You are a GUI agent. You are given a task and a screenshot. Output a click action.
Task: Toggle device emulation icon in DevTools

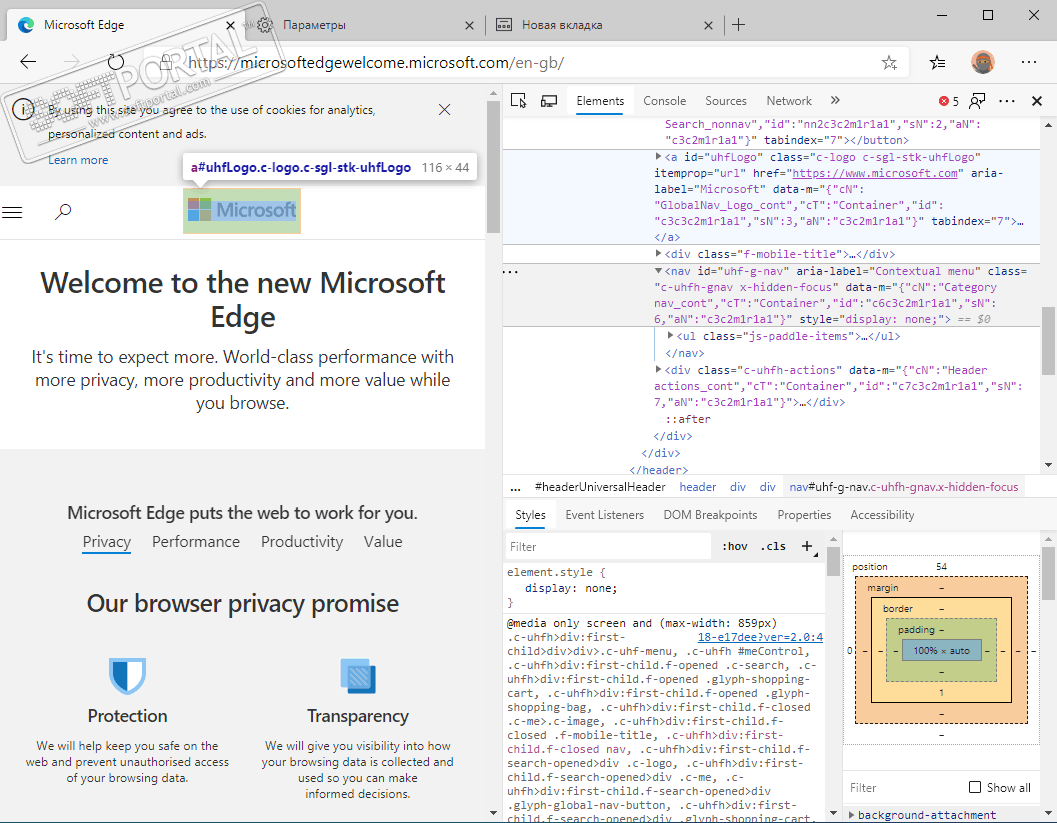tap(549, 100)
